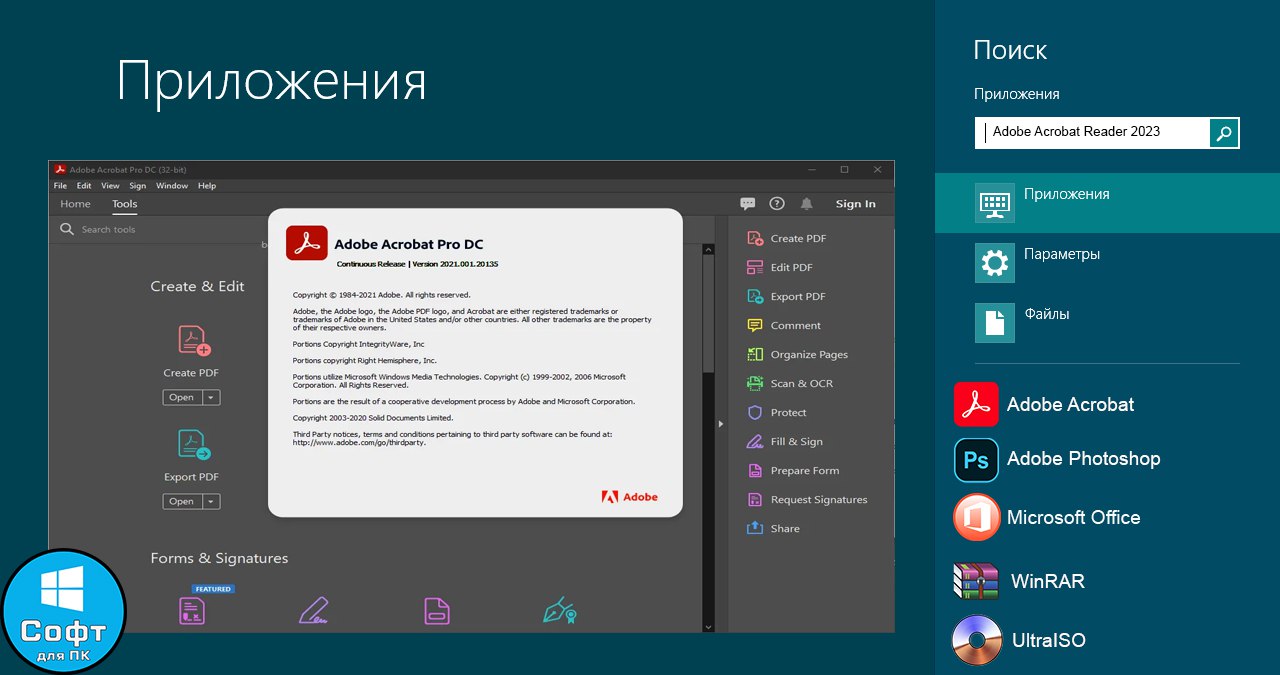The image size is (1280, 675).
Task: Open the notifications bell icon
Action: pyautogui.click(x=807, y=204)
